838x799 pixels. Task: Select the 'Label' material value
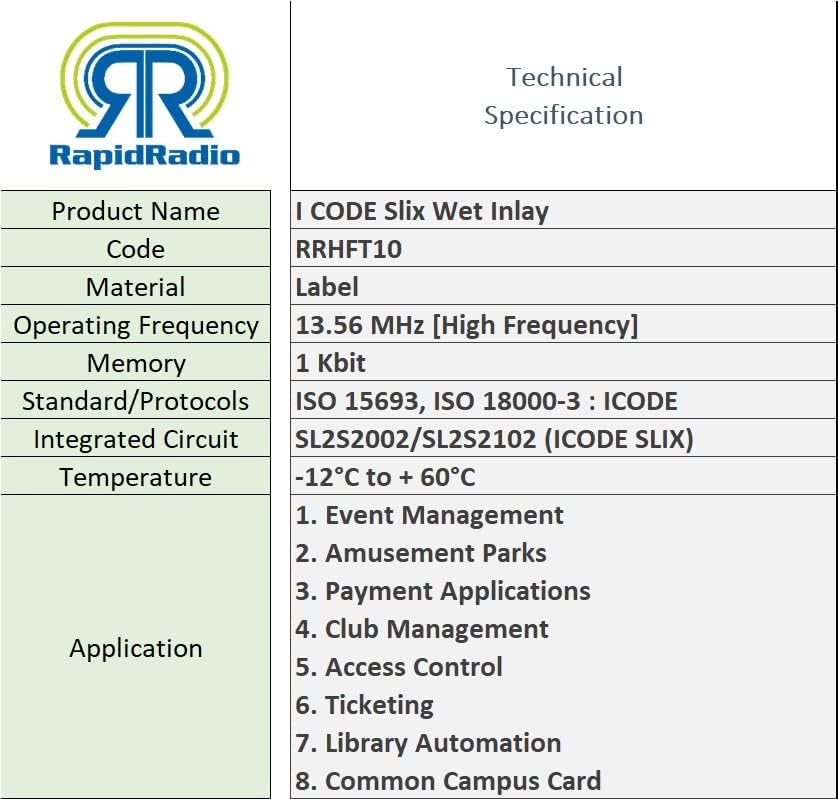click(x=327, y=287)
